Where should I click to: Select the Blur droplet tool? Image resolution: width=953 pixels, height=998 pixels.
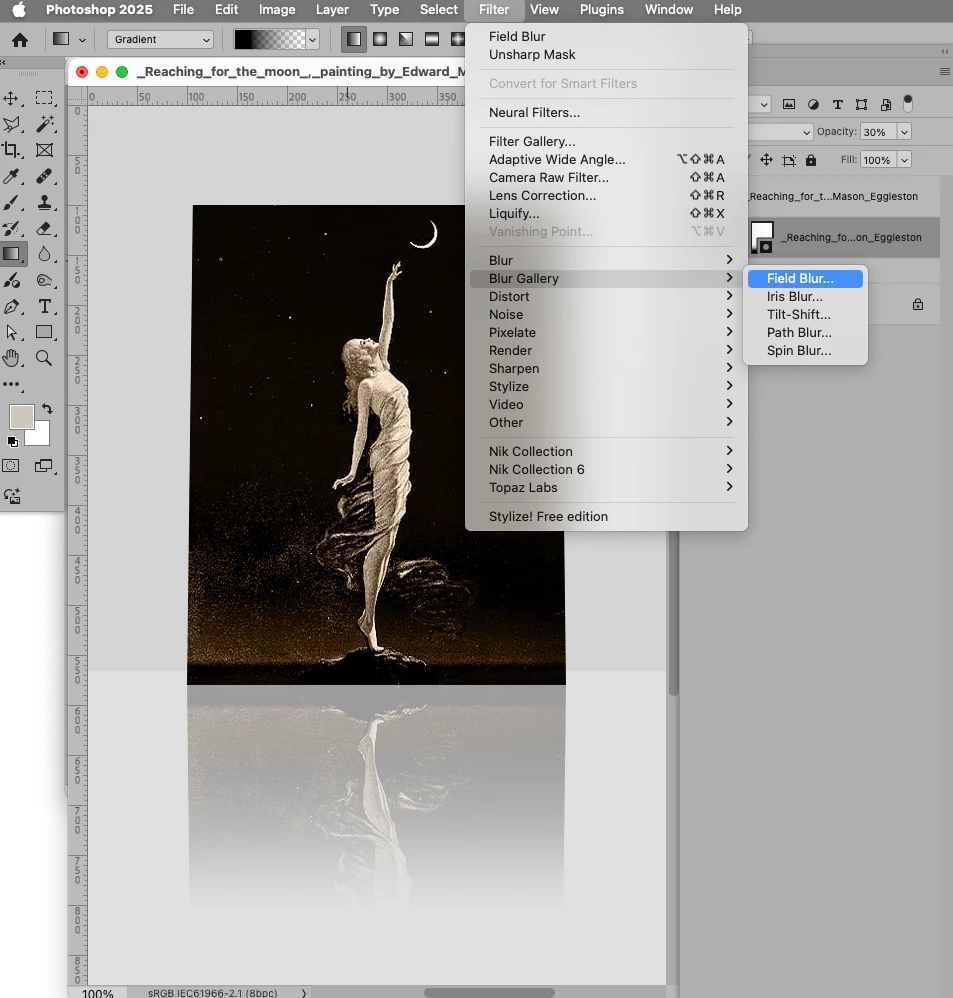tap(44, 254)
